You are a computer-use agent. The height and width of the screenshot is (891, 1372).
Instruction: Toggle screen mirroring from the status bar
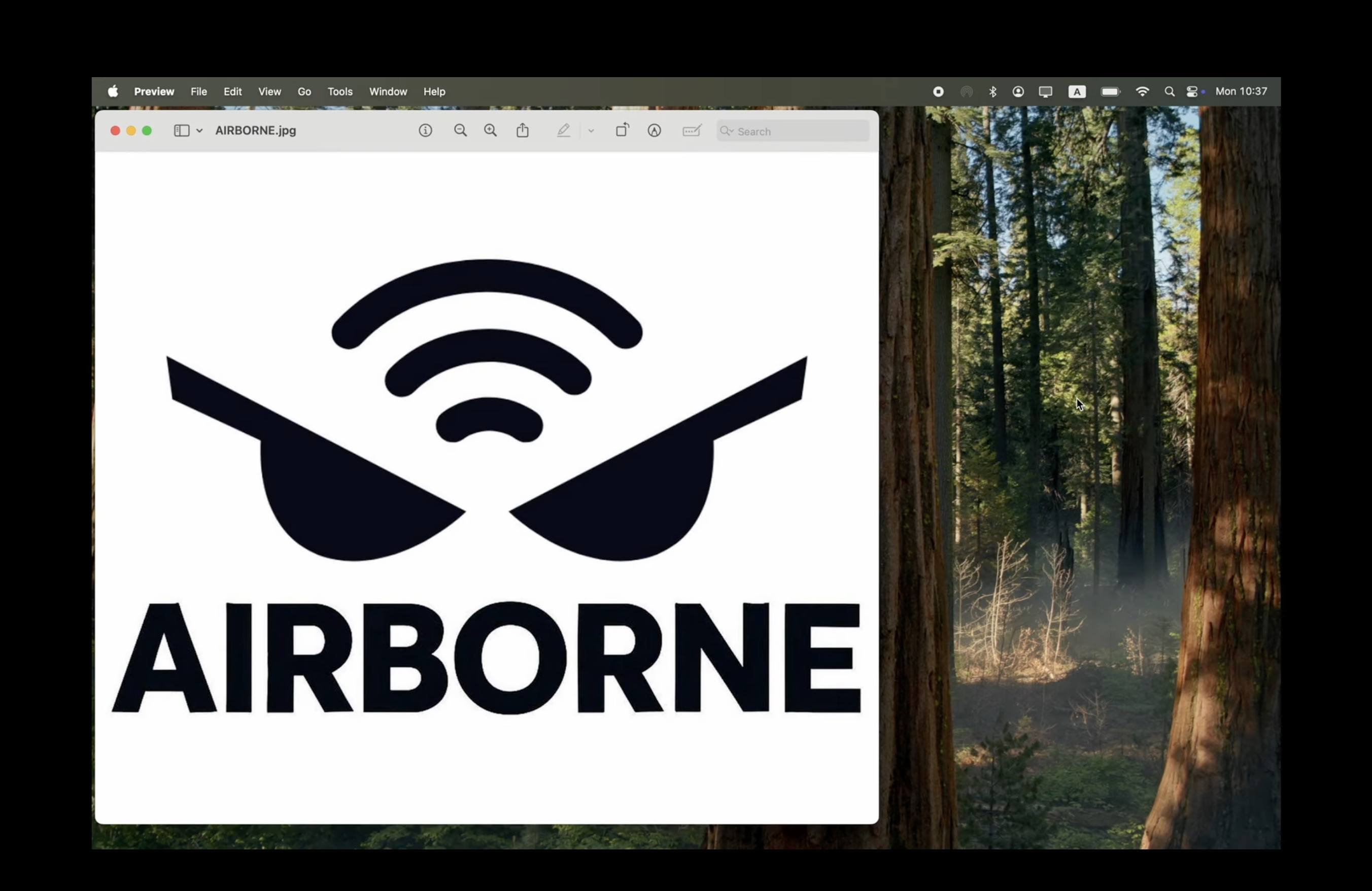tap(1045, 91)
